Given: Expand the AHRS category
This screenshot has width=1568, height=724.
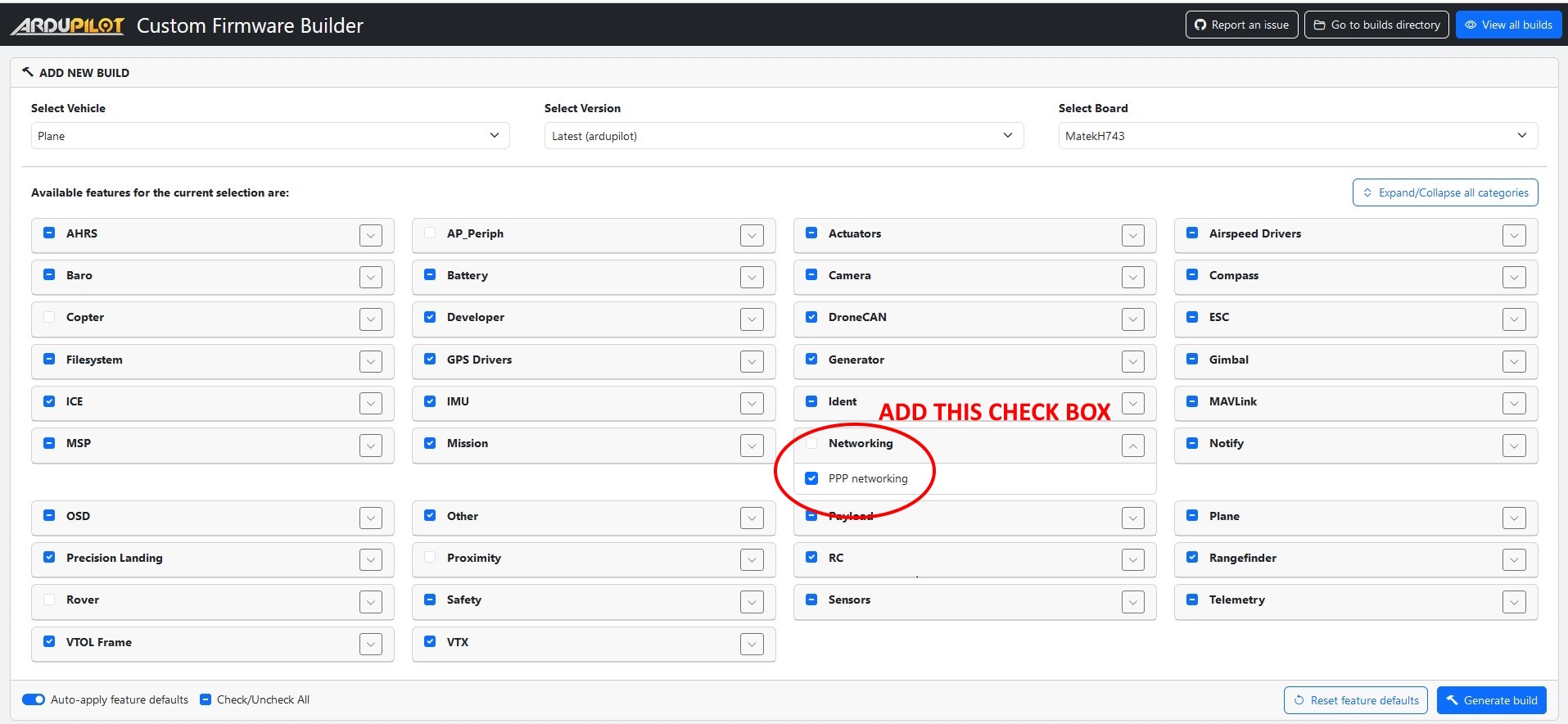Looking at the screenshot, I should (371, 236).
